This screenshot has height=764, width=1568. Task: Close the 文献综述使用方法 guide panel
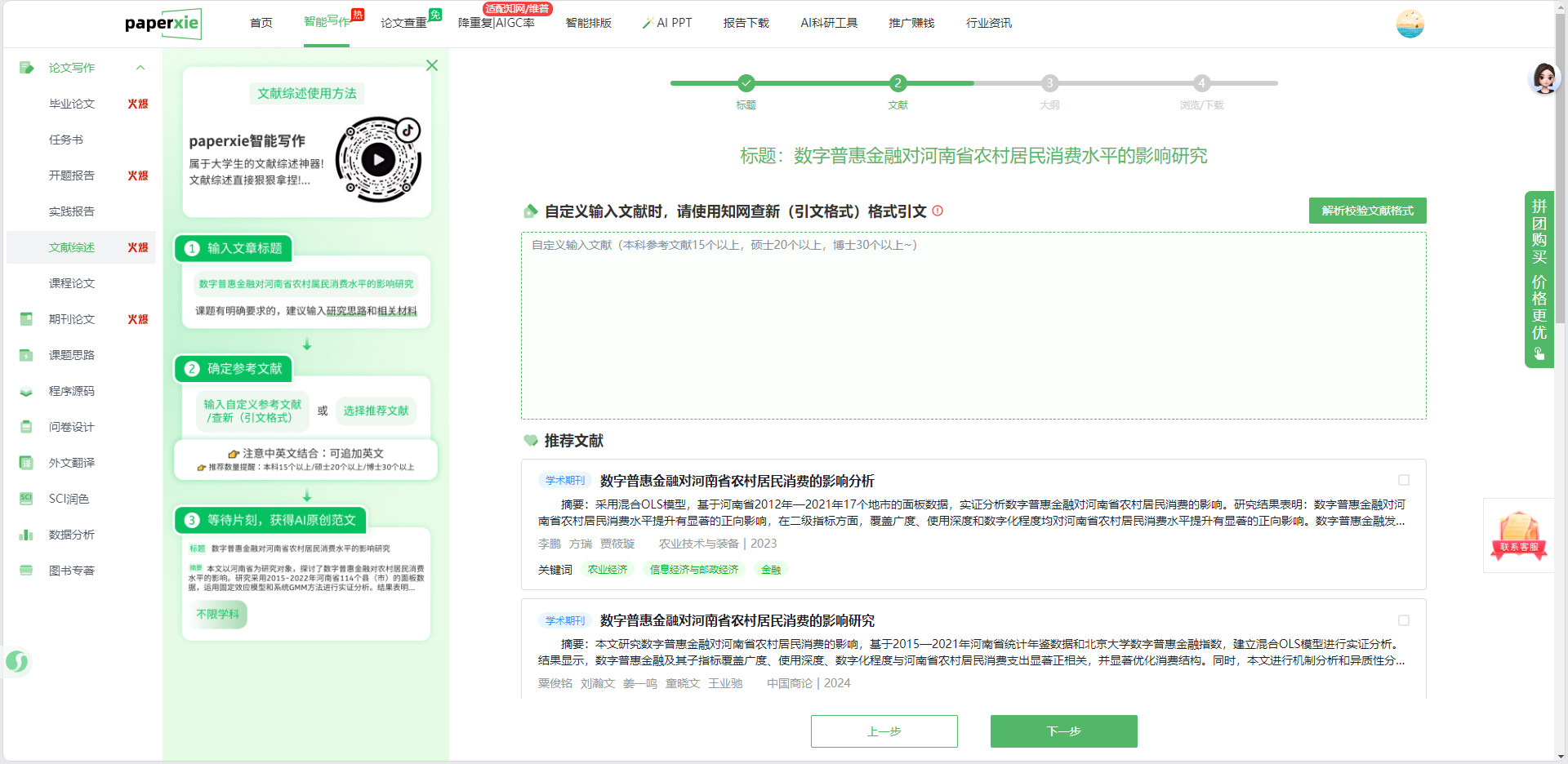432,65
